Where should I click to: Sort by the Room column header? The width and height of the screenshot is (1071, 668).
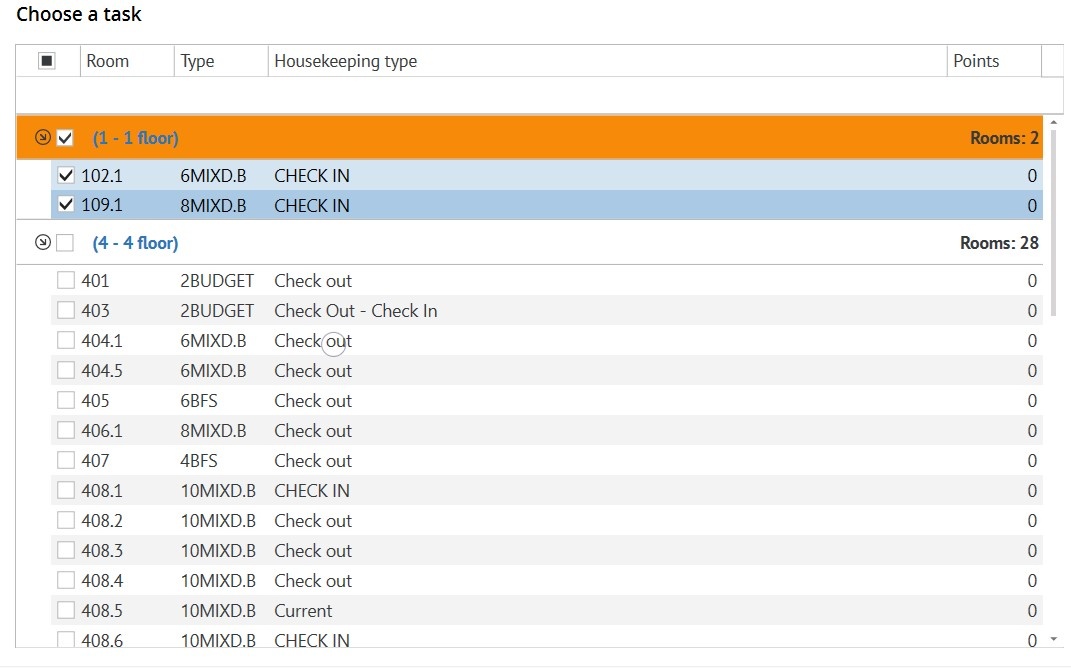(x=127, y=61)
